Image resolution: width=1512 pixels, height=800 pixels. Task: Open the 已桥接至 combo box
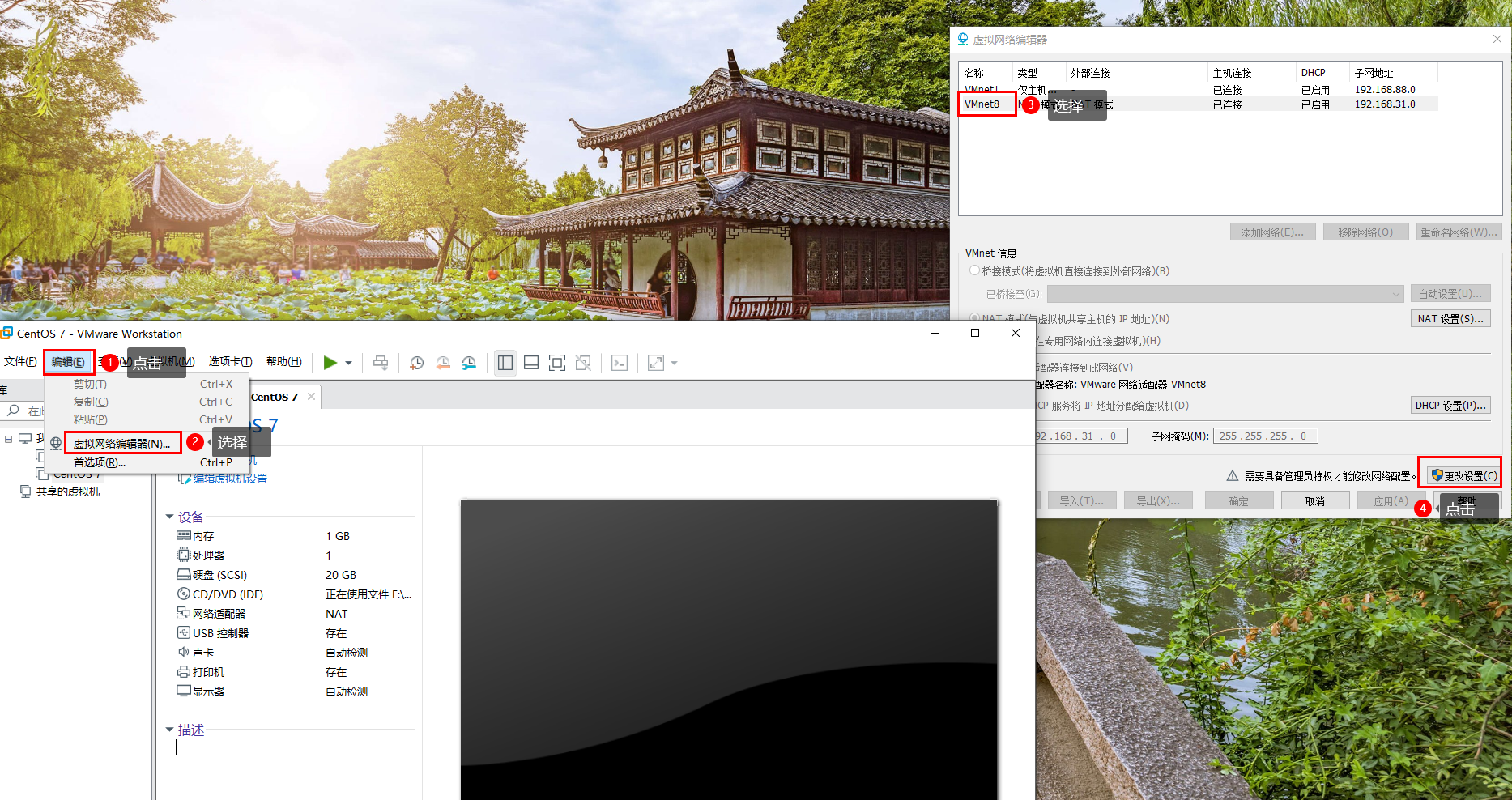[1225, 294]
